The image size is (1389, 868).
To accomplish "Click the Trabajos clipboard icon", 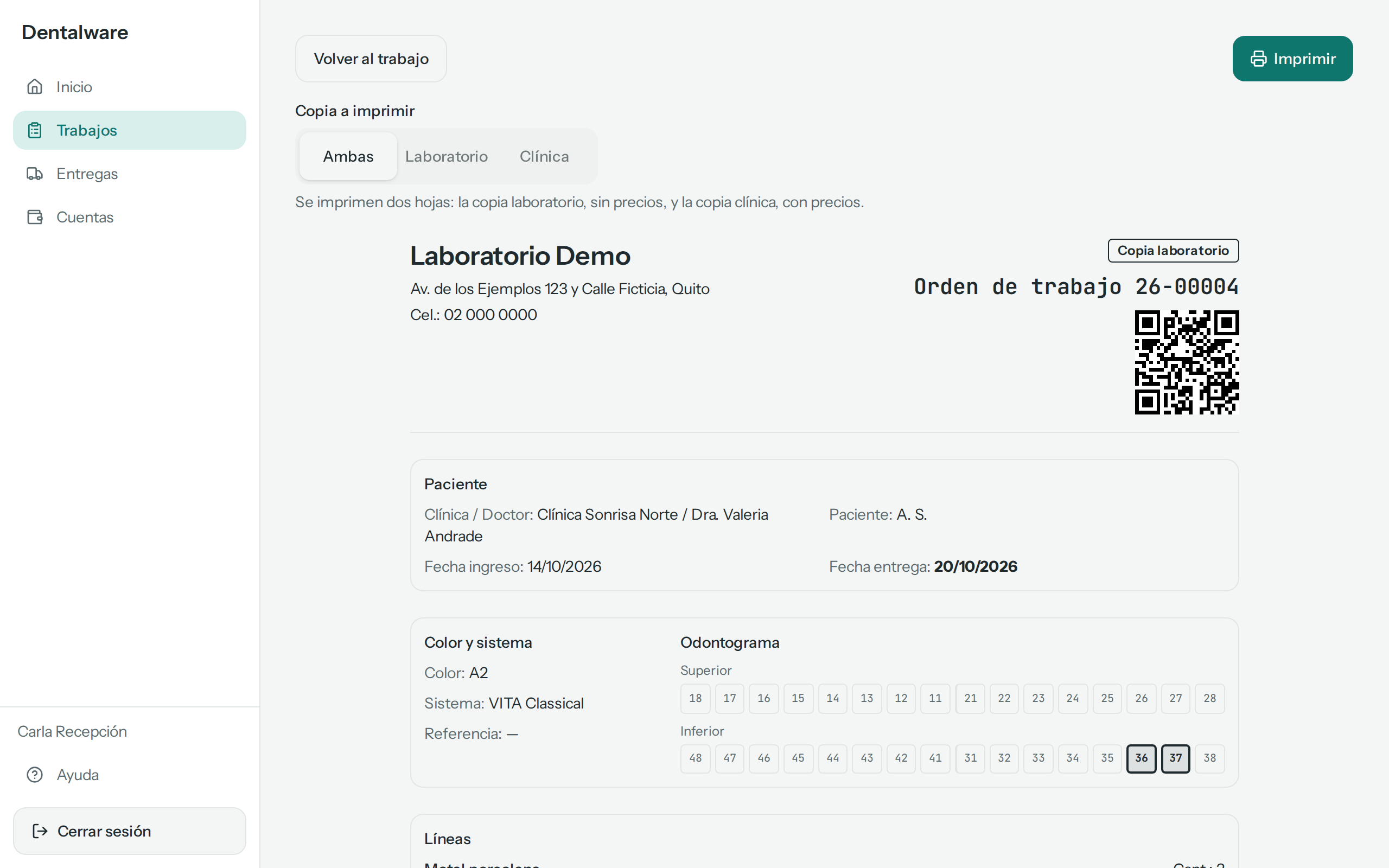I will pyautogui.click(x=35, y=130).
